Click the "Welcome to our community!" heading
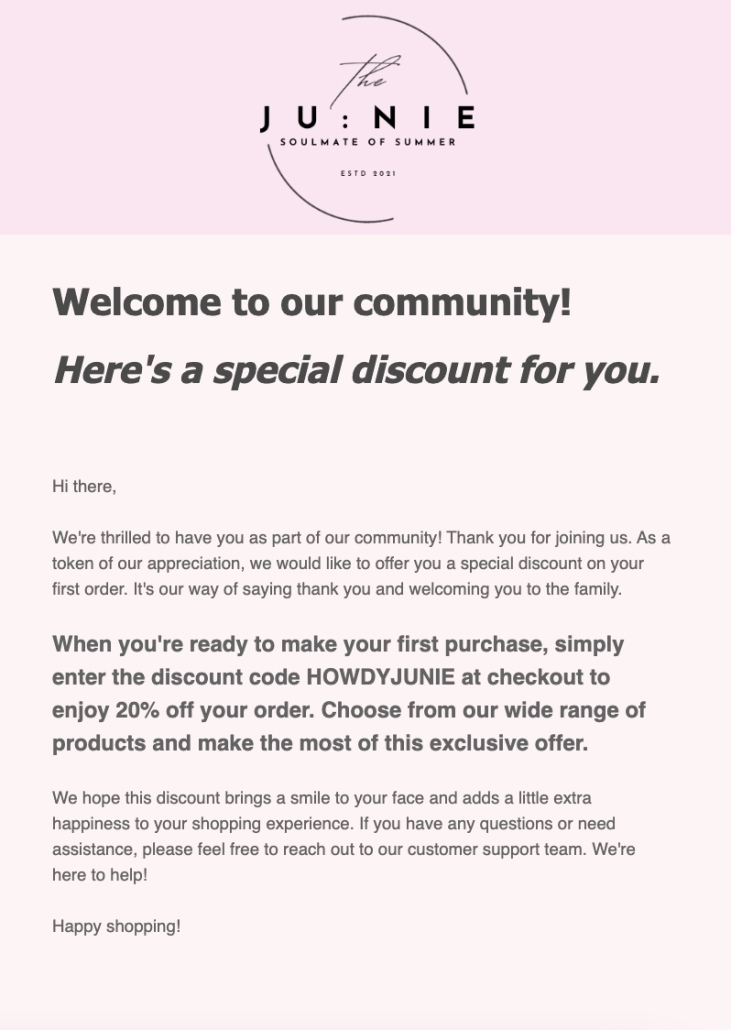Viewport: 731px width, 1030px height. pos(312,301)
